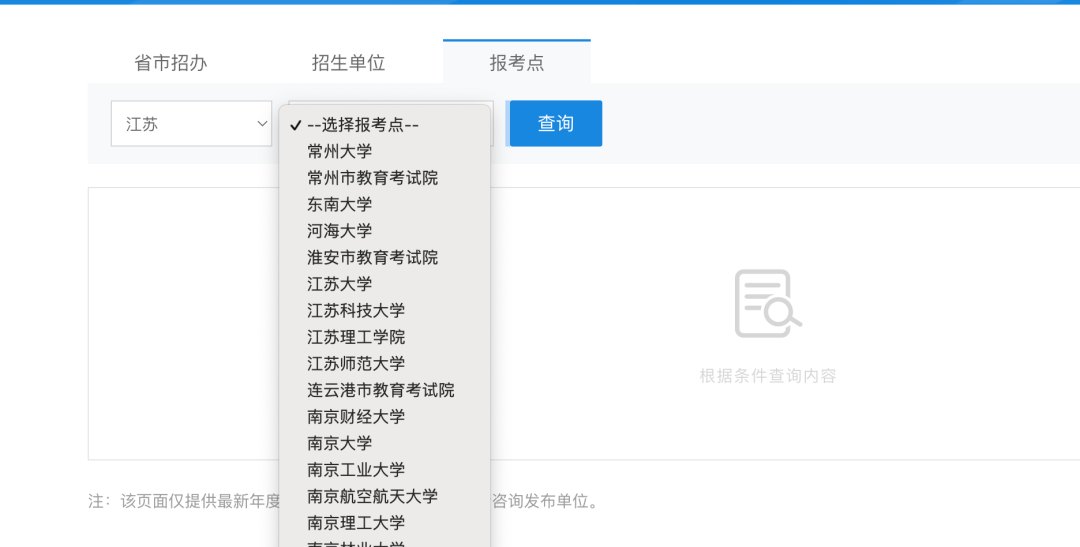
Task: Select 常州市教育考试院 option
Action: 385,178
